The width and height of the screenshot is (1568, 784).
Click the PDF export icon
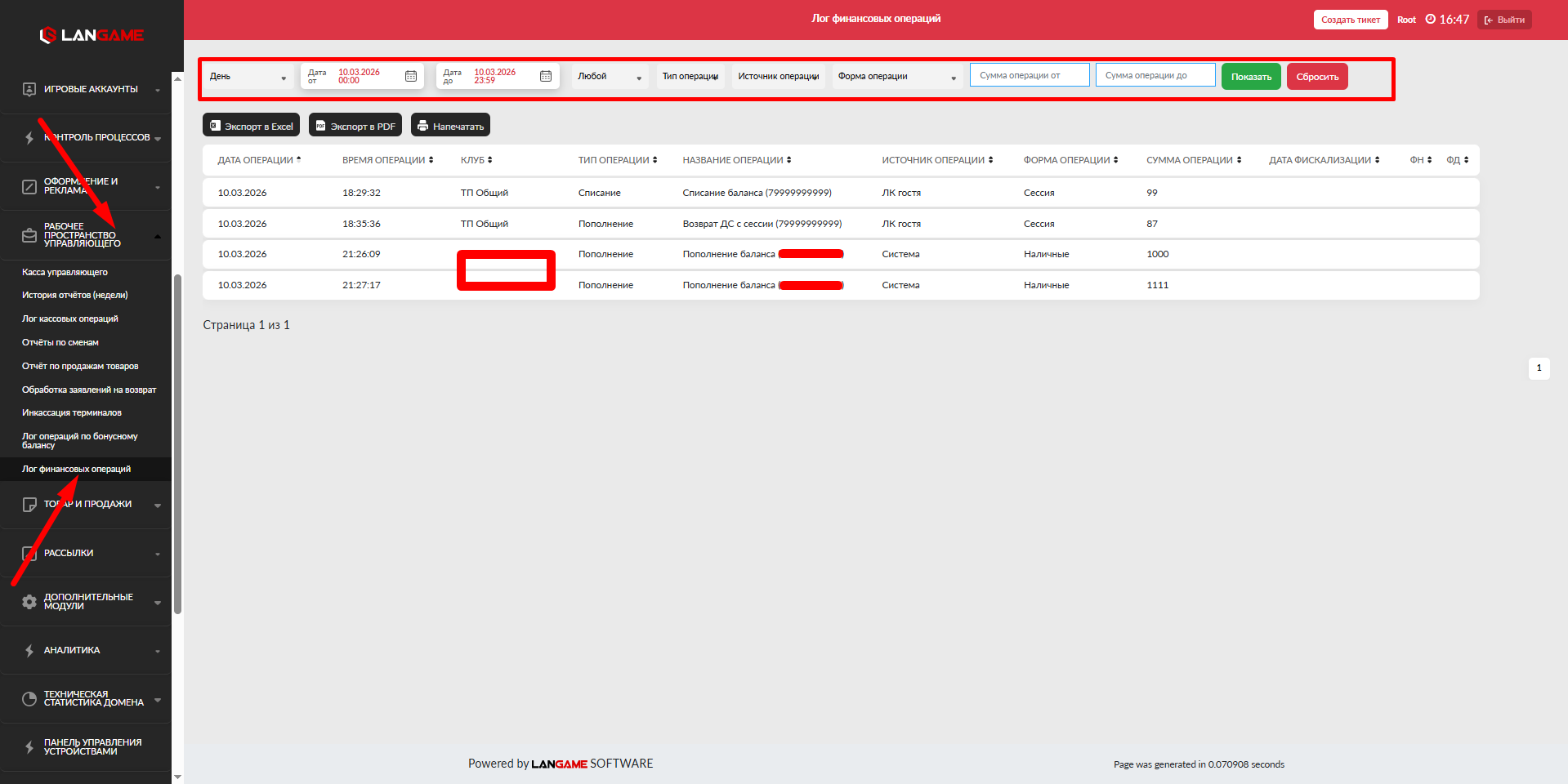[x=321, y=126]
